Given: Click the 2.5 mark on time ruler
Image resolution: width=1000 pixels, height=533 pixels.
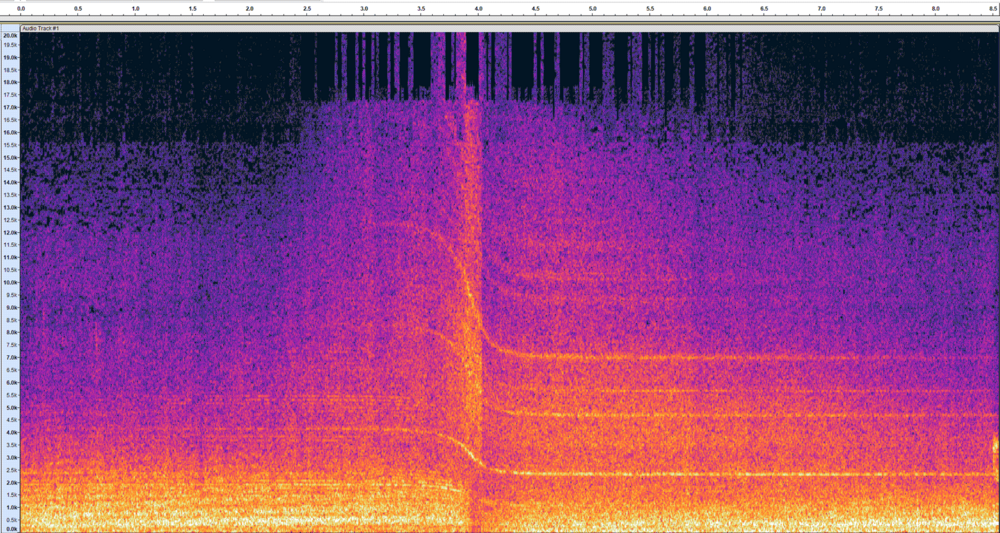Looking at the screenshot, I should (307, 9).
